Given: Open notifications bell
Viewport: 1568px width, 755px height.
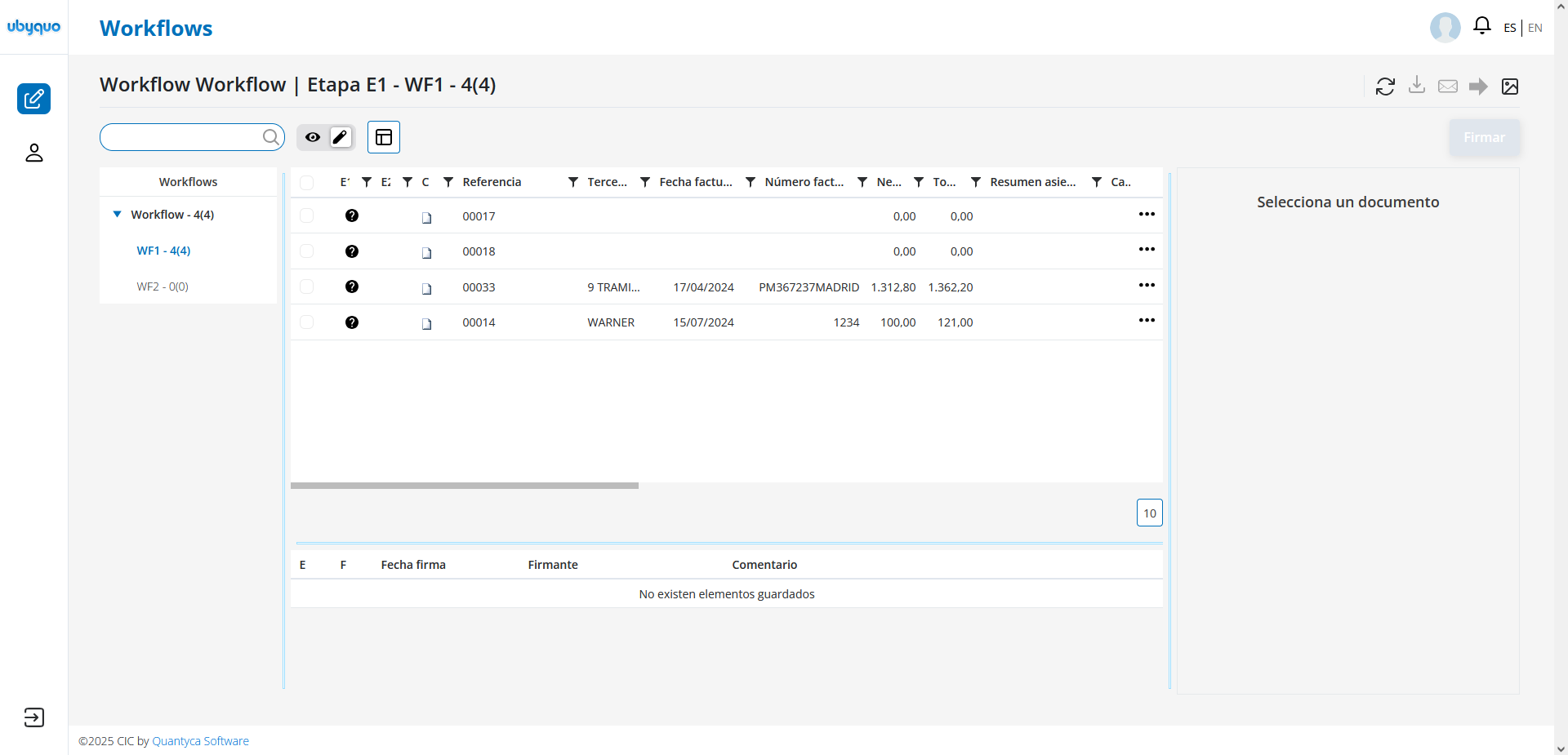Looking at the screenshot, I should tap(1481, 25).
